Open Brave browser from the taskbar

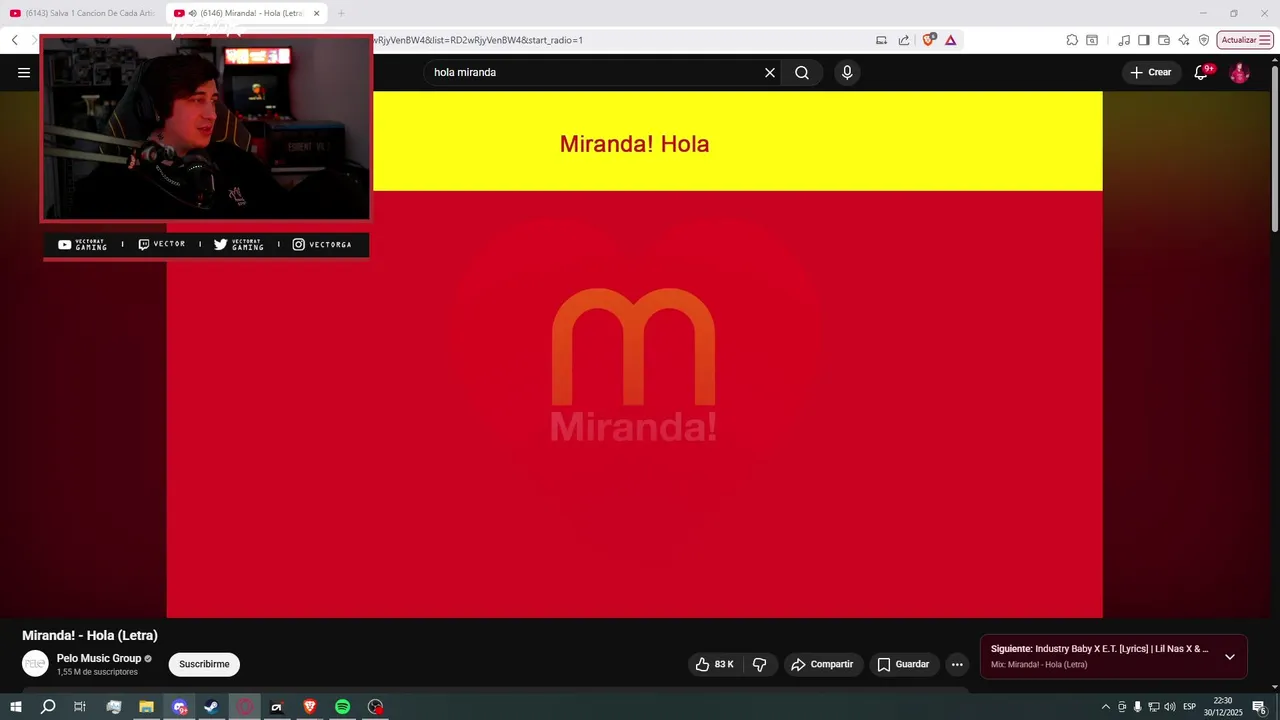[x=309, y=707]
